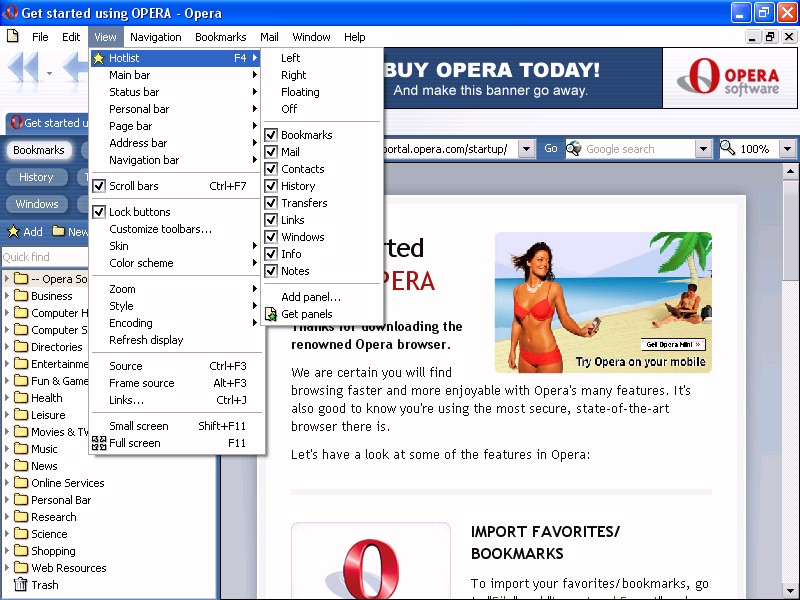The image size is (800, 600).
Task: Click the Full screen icon in View menu
Action: 99,443
